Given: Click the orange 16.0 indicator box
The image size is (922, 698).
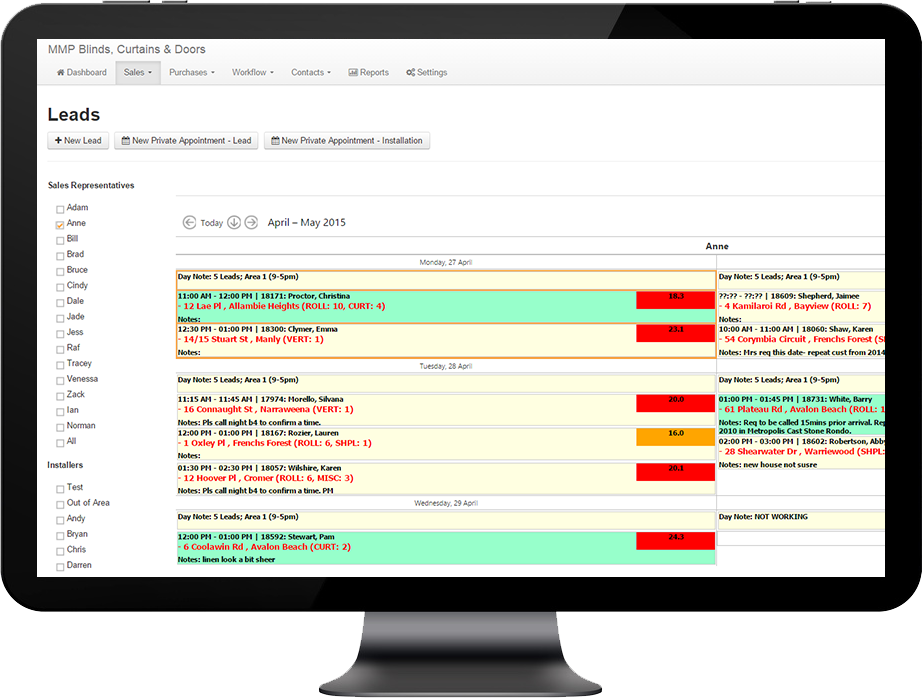Looking at the screenshot, I should point(675,434).
